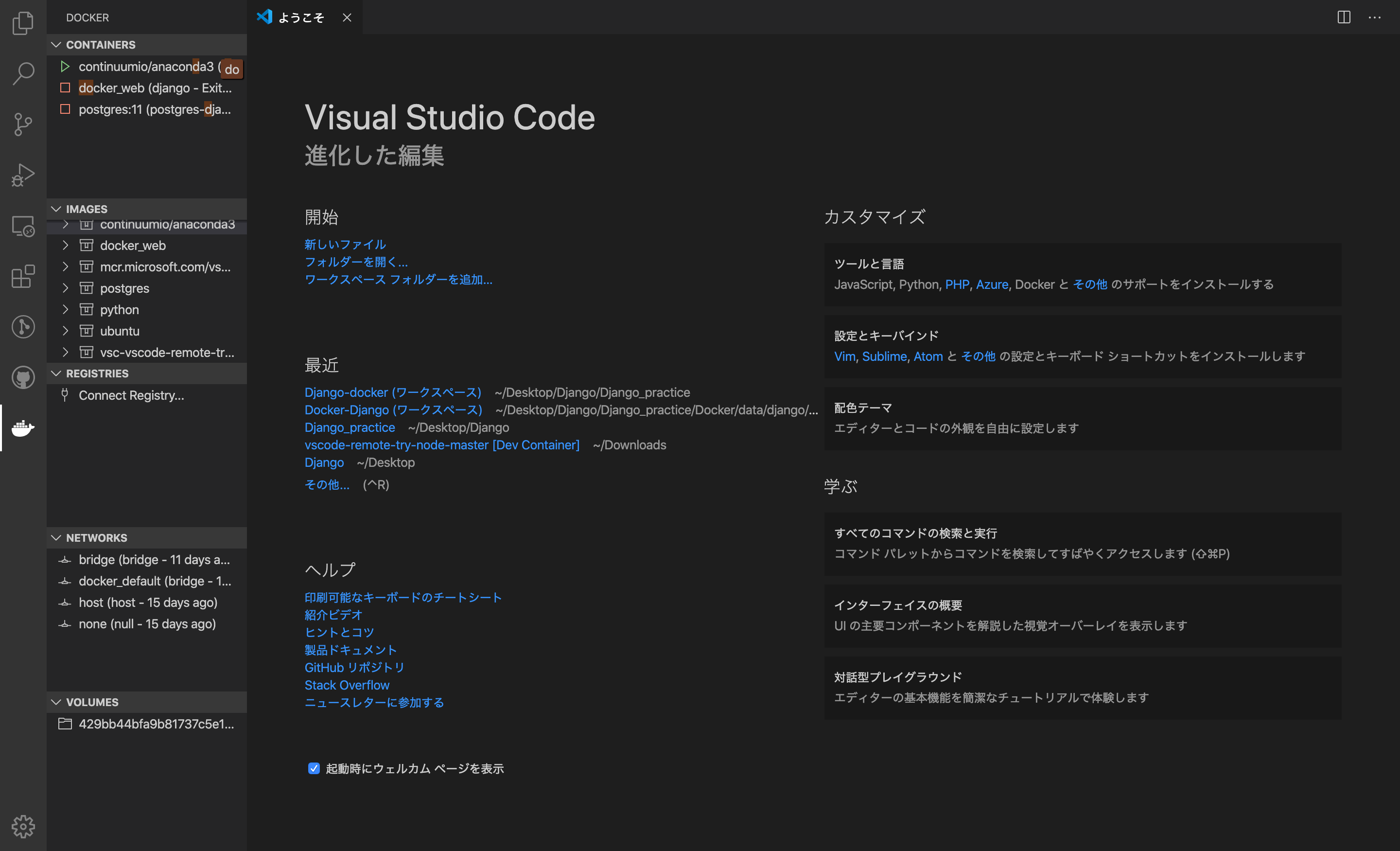This screenshot has height=851, width=1400.
Task: Open the Remote Explorer view
Action: [x=23, y=226]
